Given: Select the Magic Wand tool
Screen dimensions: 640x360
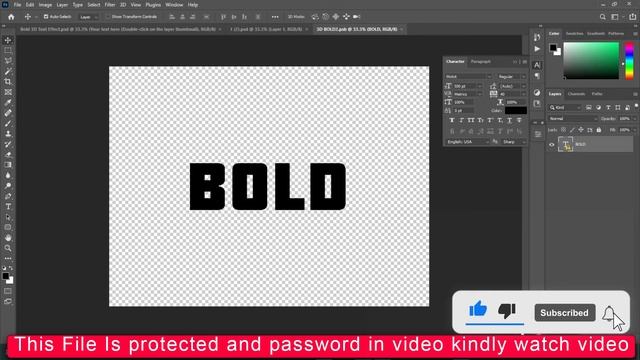Looking at the screenshot, I should coord(8,71).
